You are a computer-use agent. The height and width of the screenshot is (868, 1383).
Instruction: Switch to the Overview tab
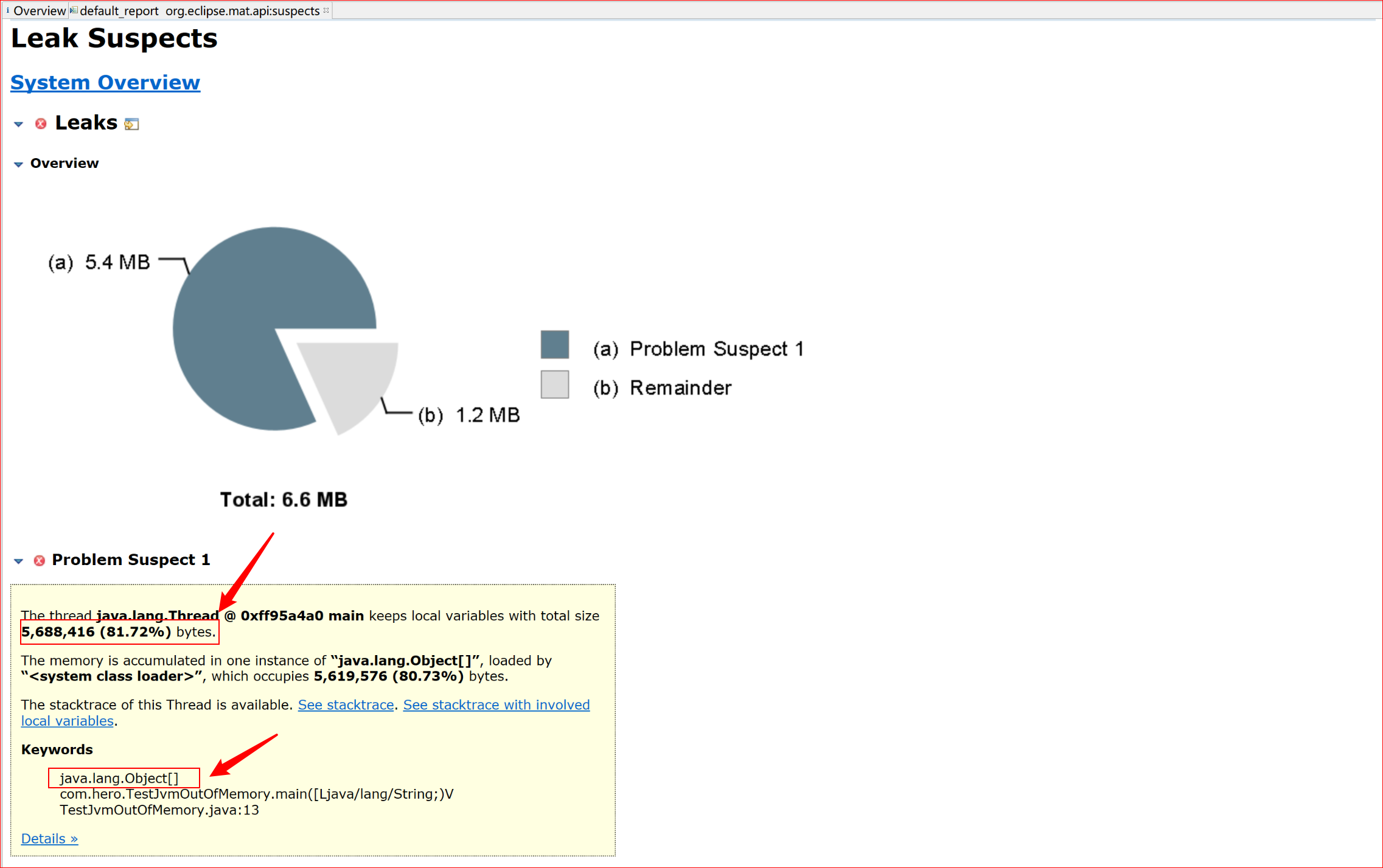39,10
